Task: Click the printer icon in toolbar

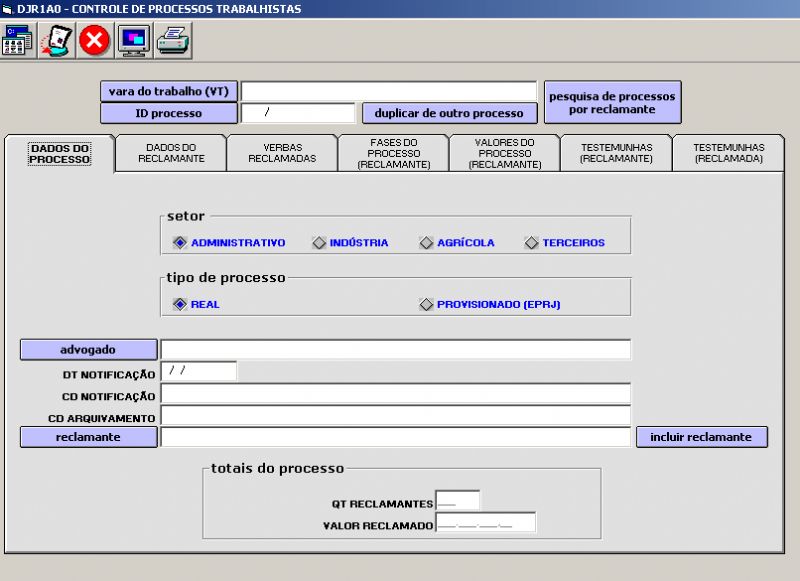Action: pyautogui.click(x=173, y=40)
